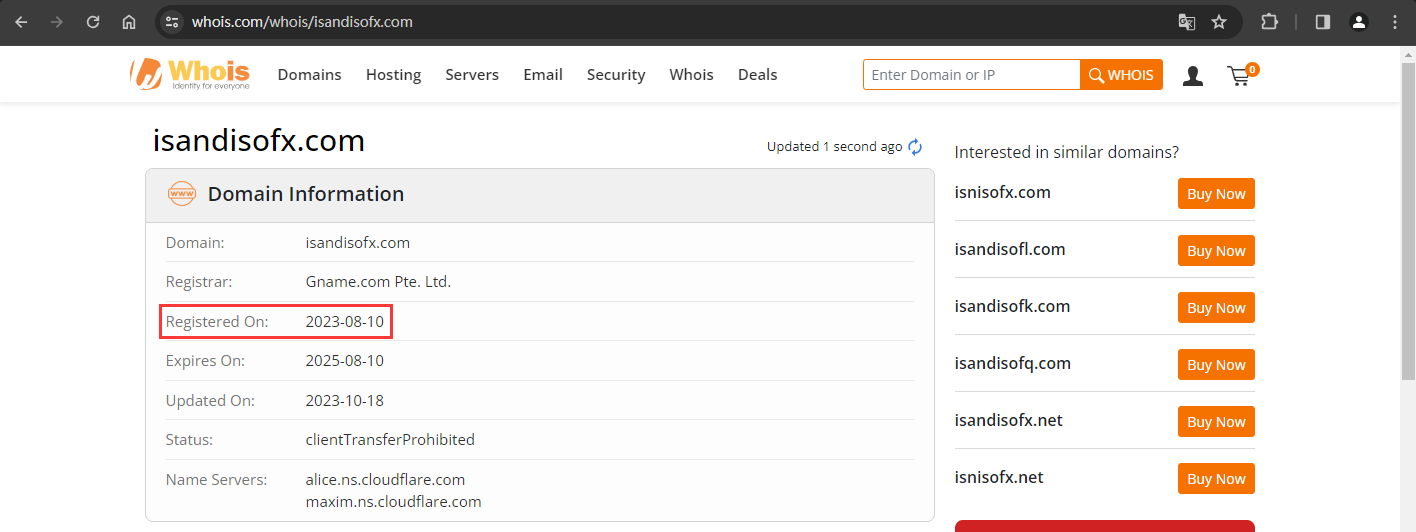Click the browser forward arrow
This screenshot has width=1416, height=532.
click(x=57, y=22)
